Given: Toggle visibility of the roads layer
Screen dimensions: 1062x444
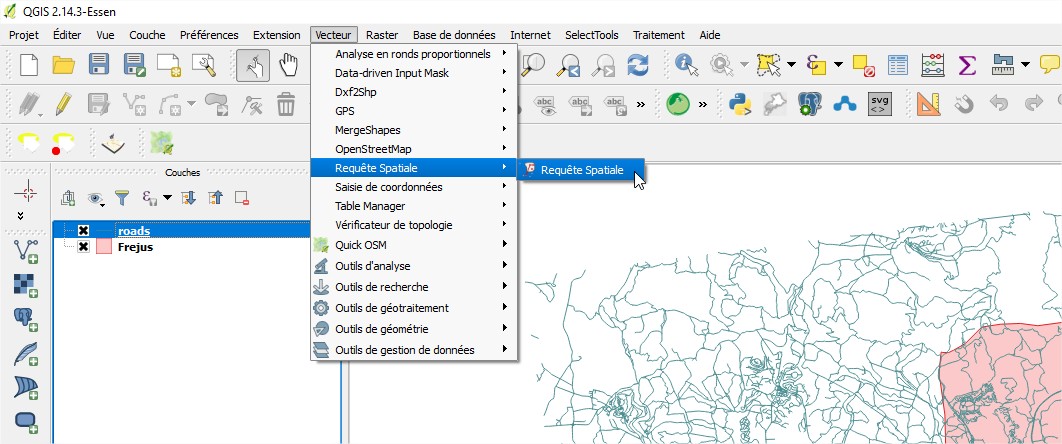Looking at the screenshot, I should point(83,231).
